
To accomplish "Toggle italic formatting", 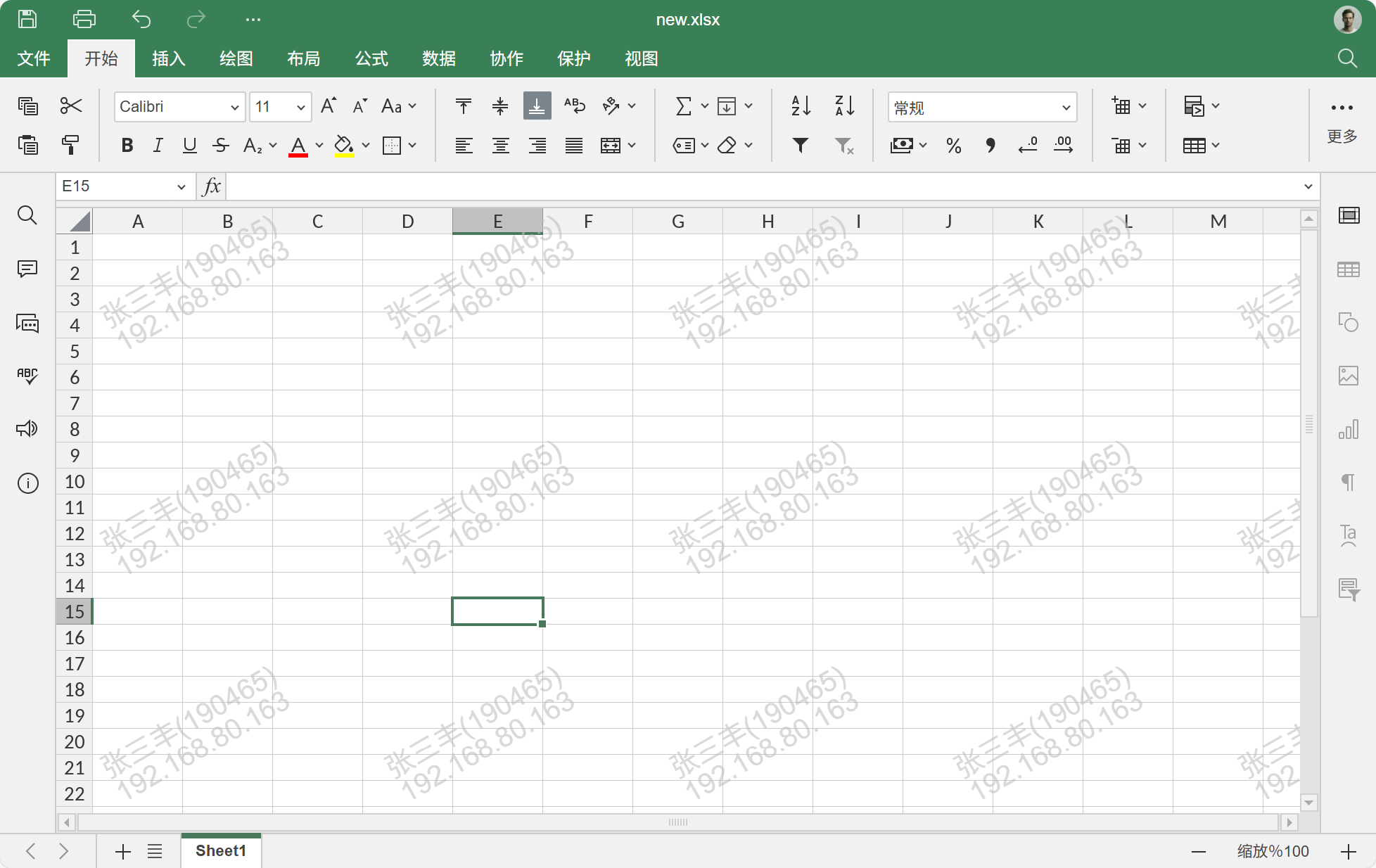I will coord(158,146).
